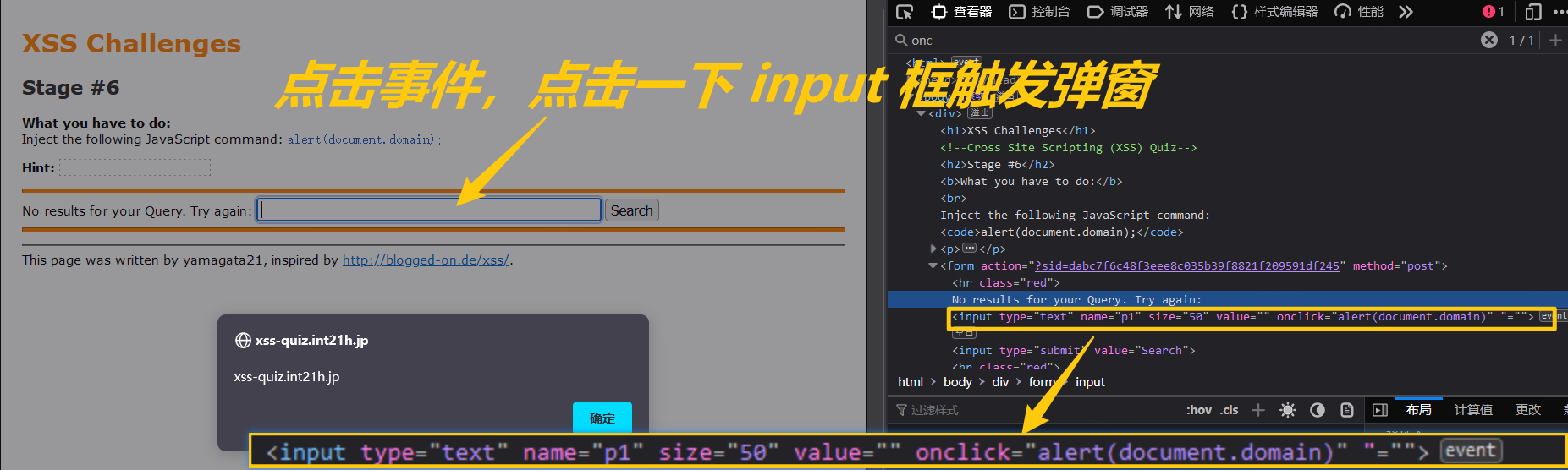Activate the element picker tool

point(905,12)
